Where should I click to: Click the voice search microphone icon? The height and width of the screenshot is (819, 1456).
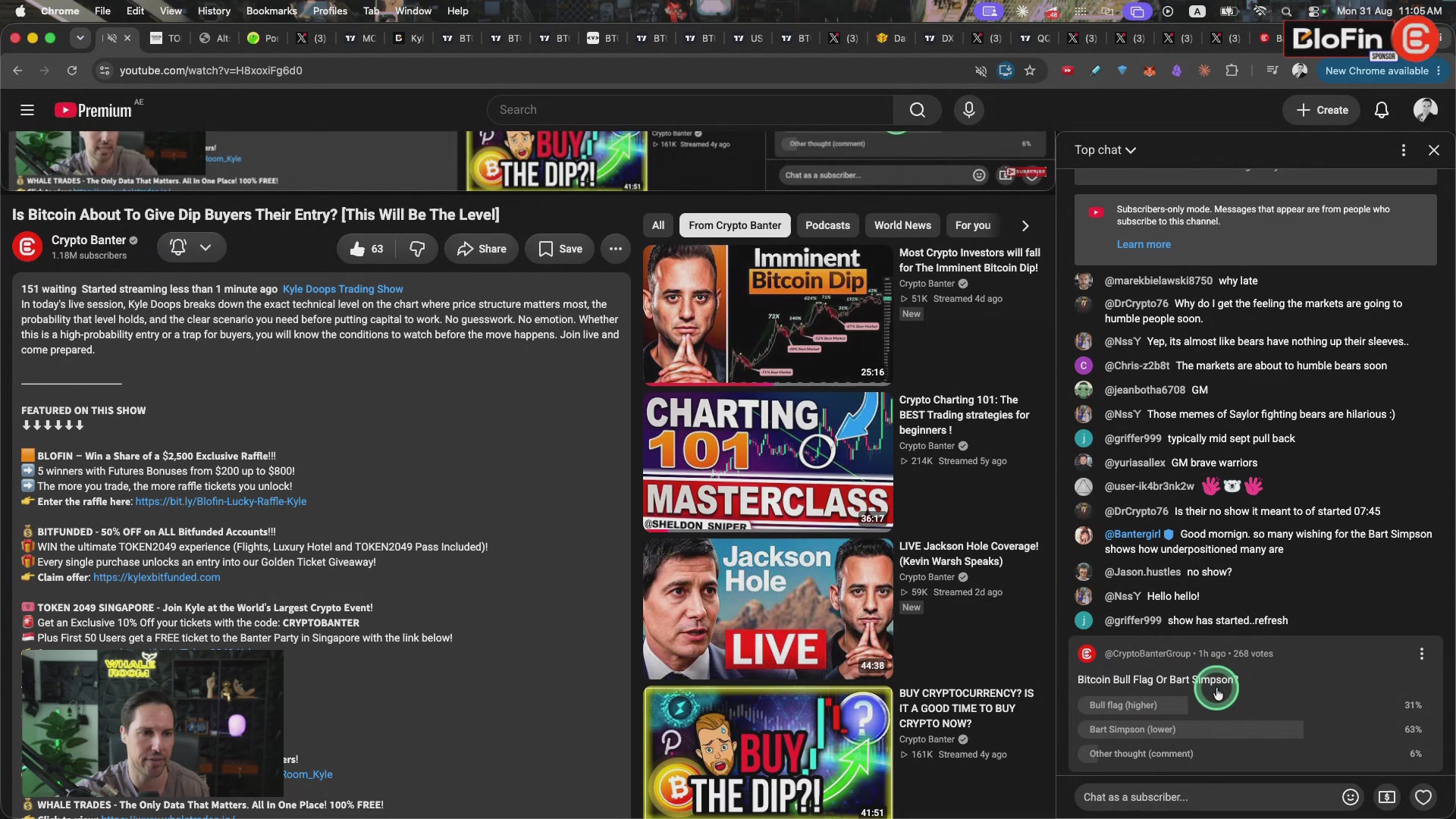968,110
